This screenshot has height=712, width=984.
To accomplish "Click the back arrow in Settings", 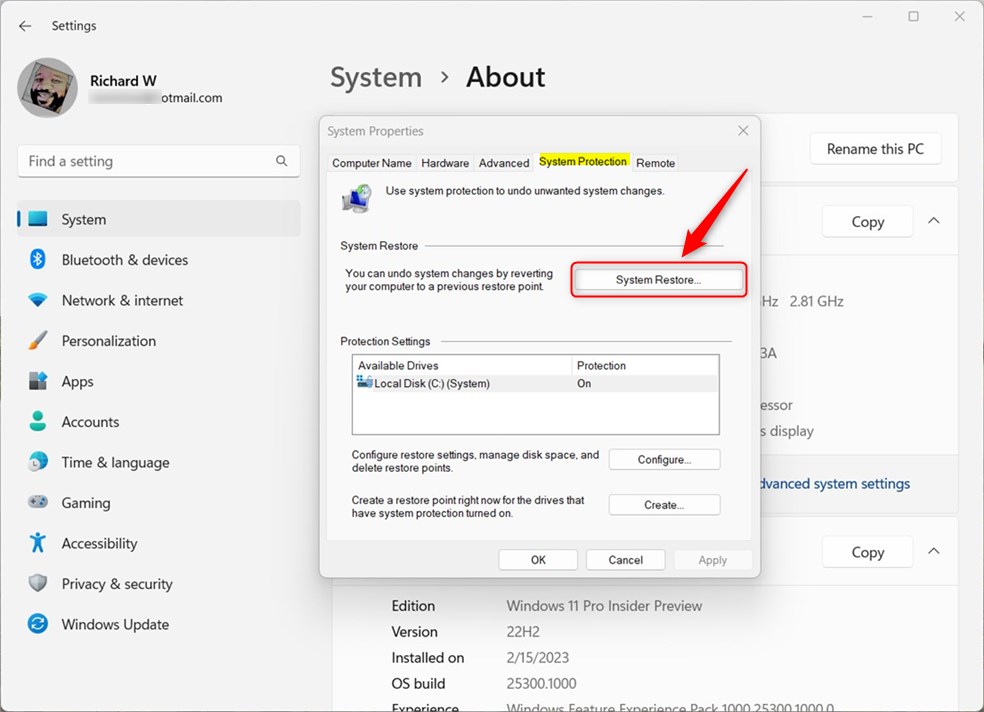I will 24,25.
